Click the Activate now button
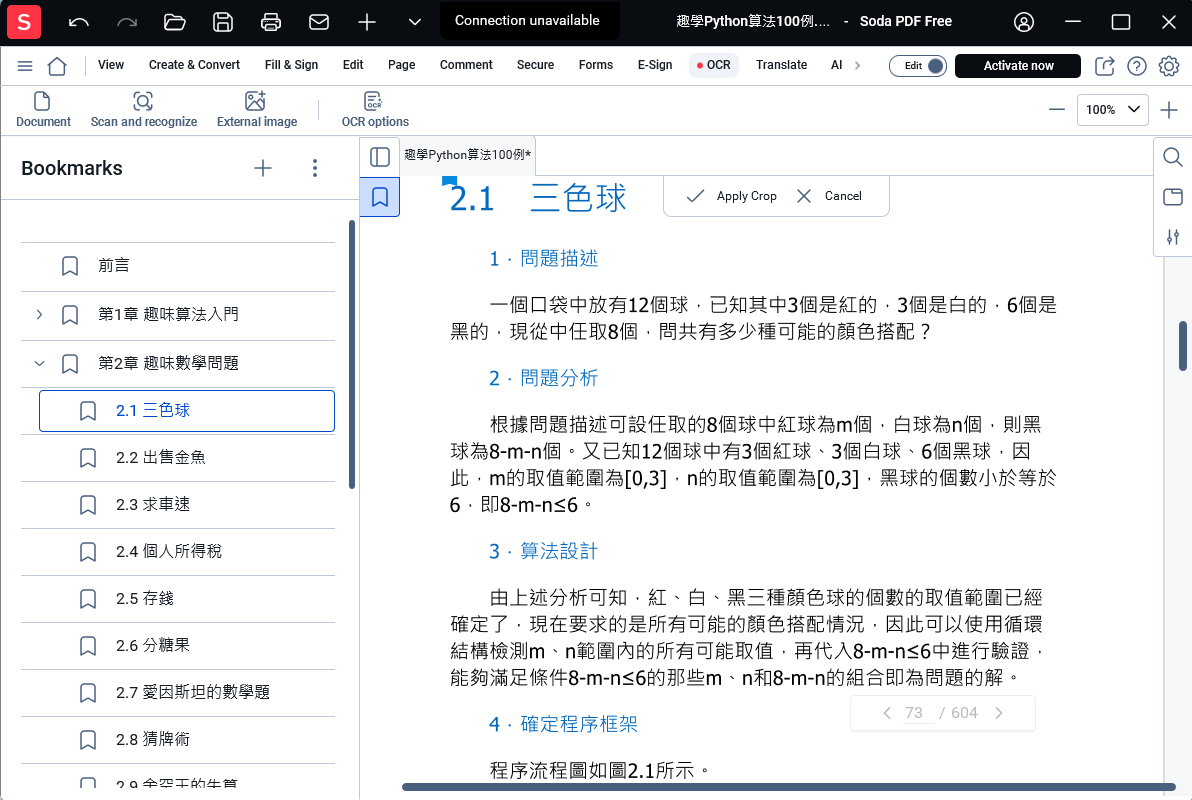The width and height of the screenshot is (1192, 800). (x=1017, y=66)
